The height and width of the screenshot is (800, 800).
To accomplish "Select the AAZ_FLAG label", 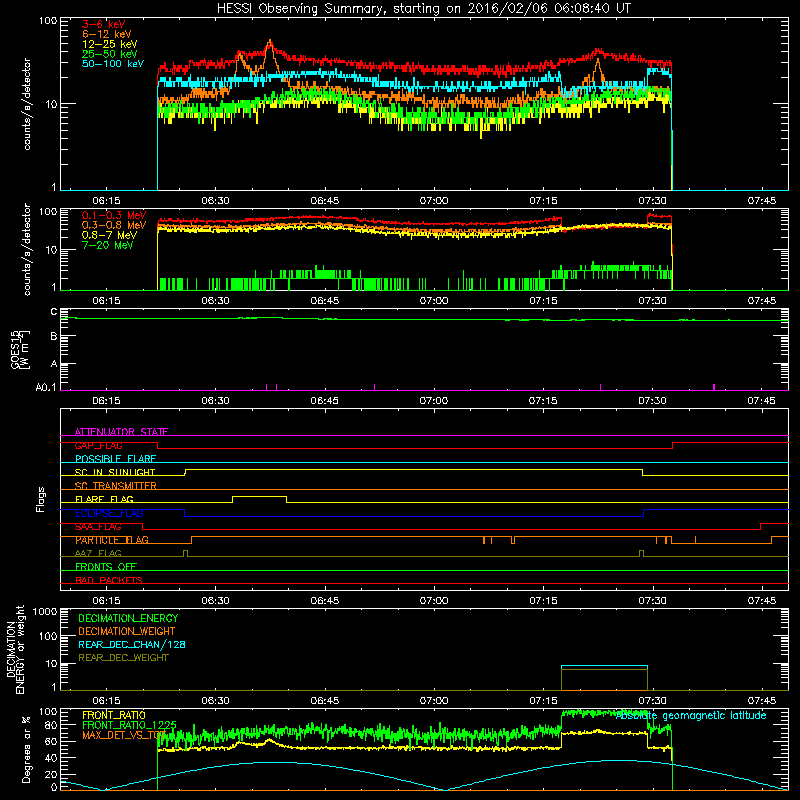I will click(x=98, y=553).
